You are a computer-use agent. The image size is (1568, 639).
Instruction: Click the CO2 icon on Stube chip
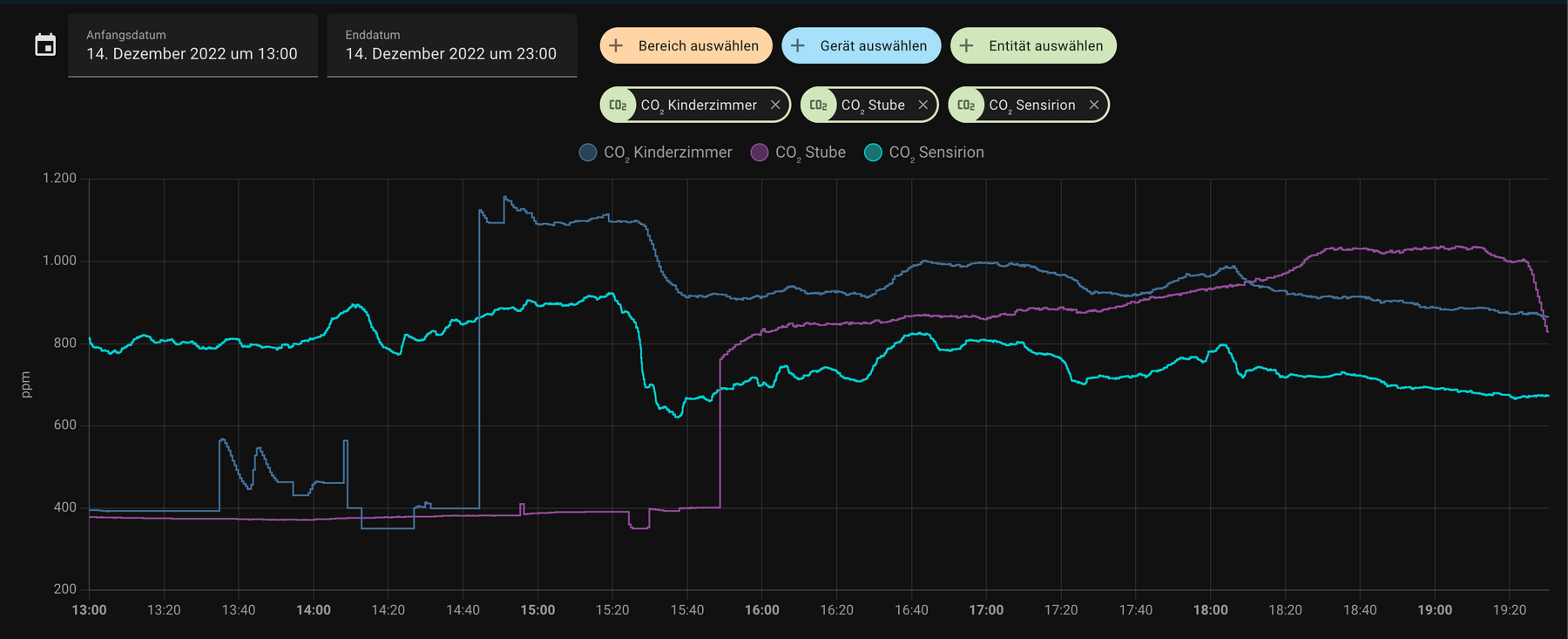[x=819, y=105]
